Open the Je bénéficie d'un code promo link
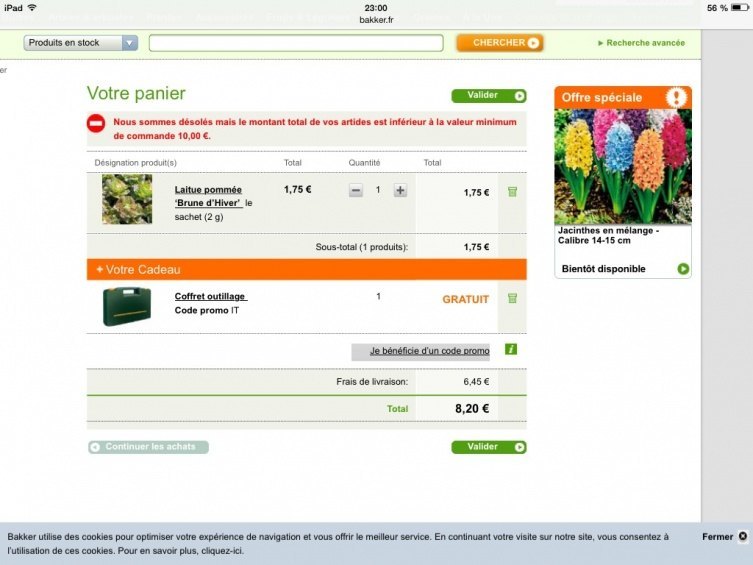Image resolution: width=753 pixels, height=565 pixels. [x=429, y=351]
